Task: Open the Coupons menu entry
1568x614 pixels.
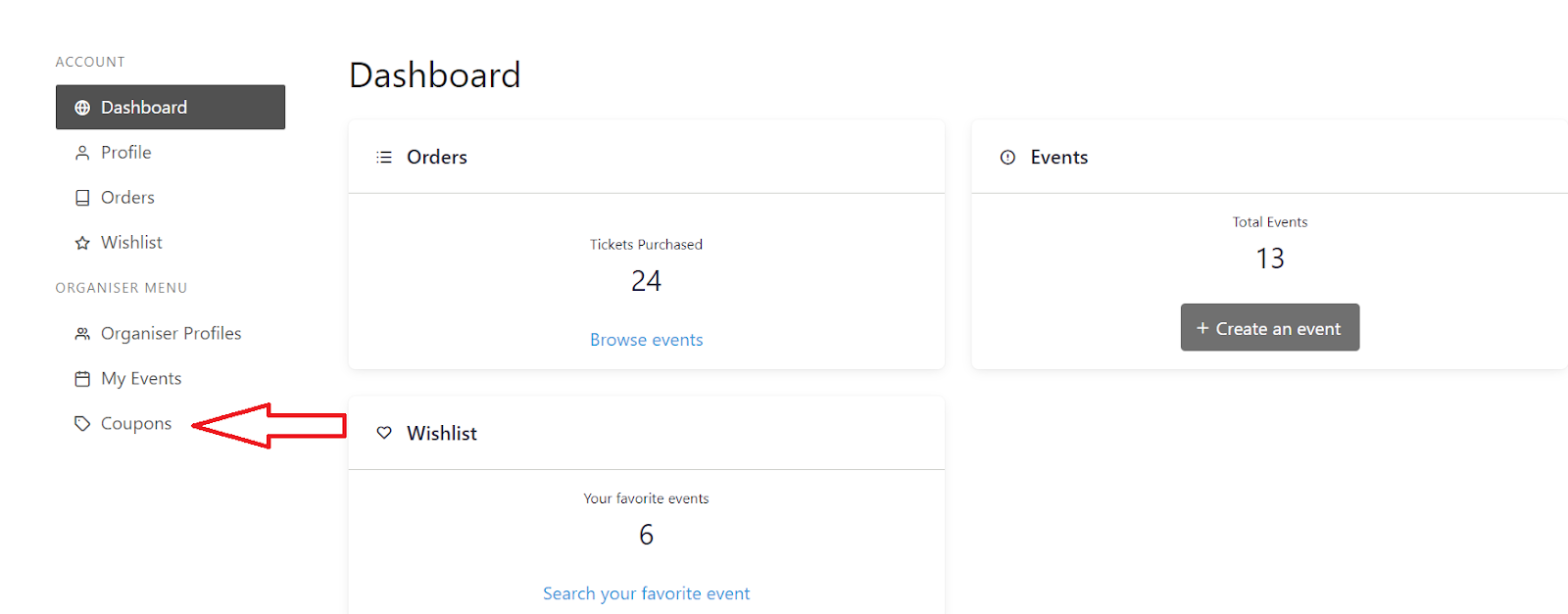Action: [x=136, y=424]
